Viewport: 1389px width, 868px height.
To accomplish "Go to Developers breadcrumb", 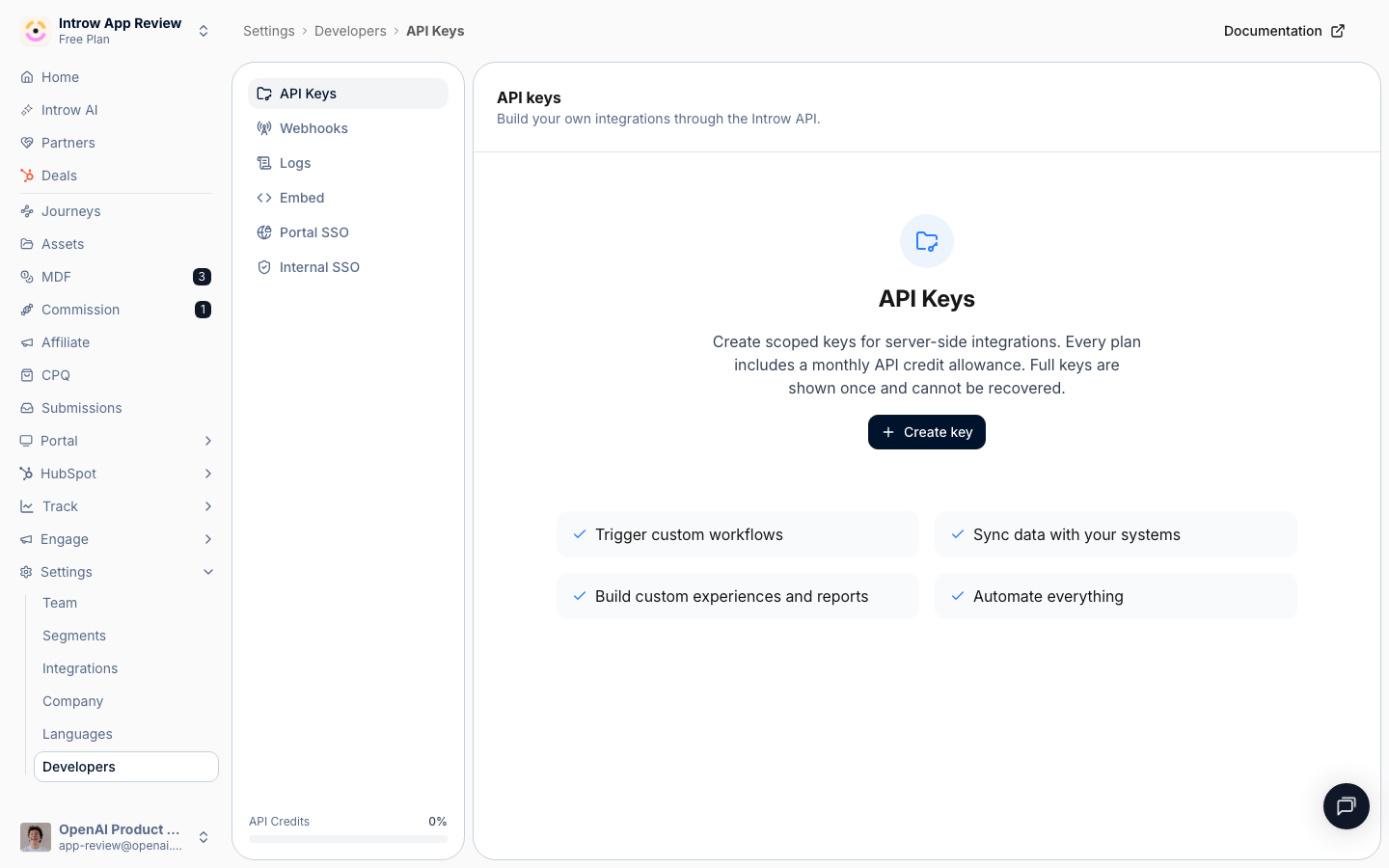I will (350, 31).
